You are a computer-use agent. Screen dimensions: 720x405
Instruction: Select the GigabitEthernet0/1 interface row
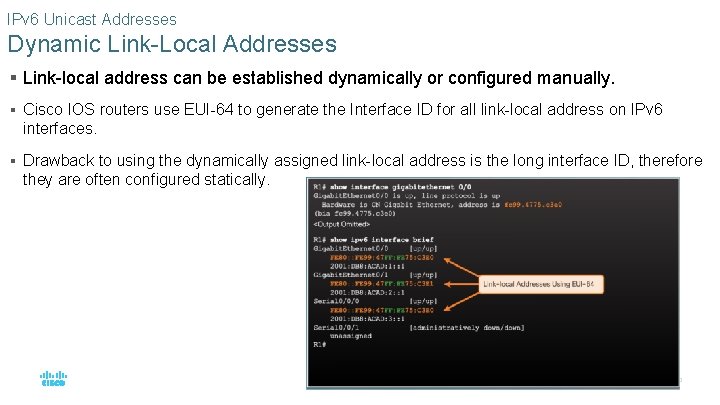pos(375,275)
